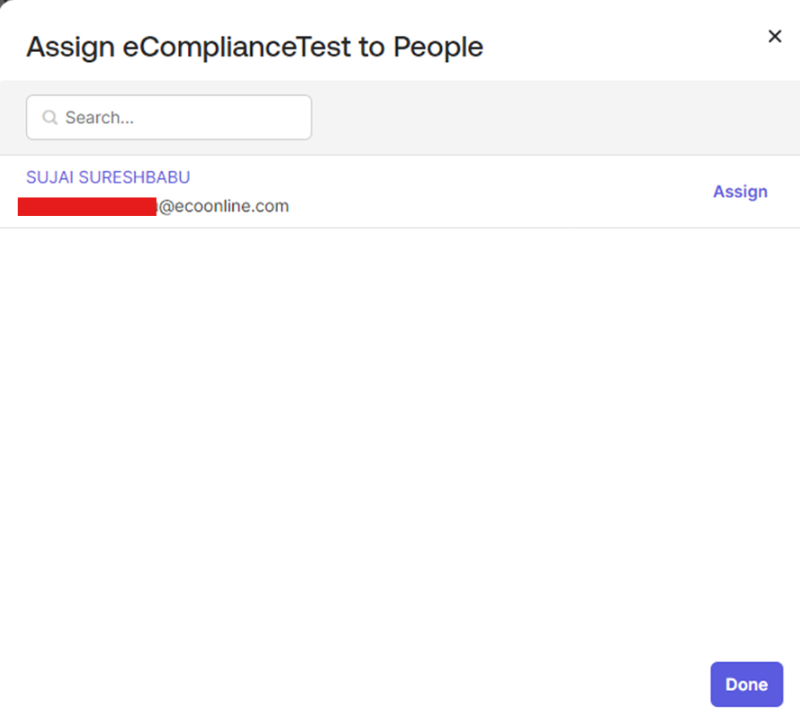The width and height of the screenshot is (800, 710).
Task: Open SUJAI SURESHBABU's profile link
Action: [108, 178]
